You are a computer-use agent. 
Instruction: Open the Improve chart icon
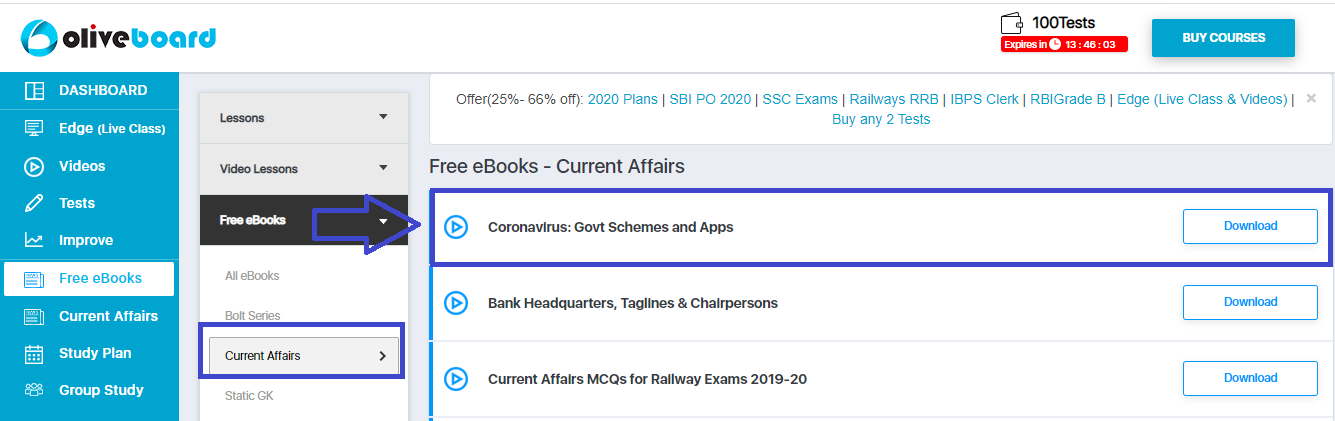(34, 240)
